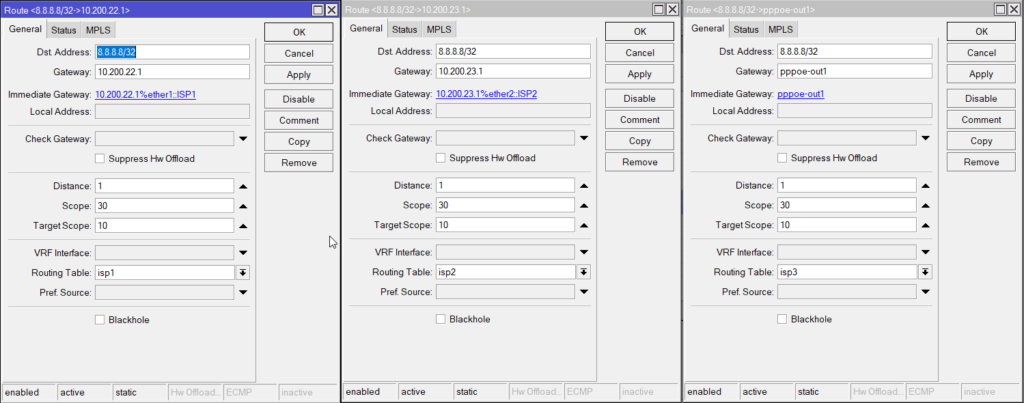
Task: Collapse Target Scope arrow in pppoe-out1 window
Action: [925, 226]
